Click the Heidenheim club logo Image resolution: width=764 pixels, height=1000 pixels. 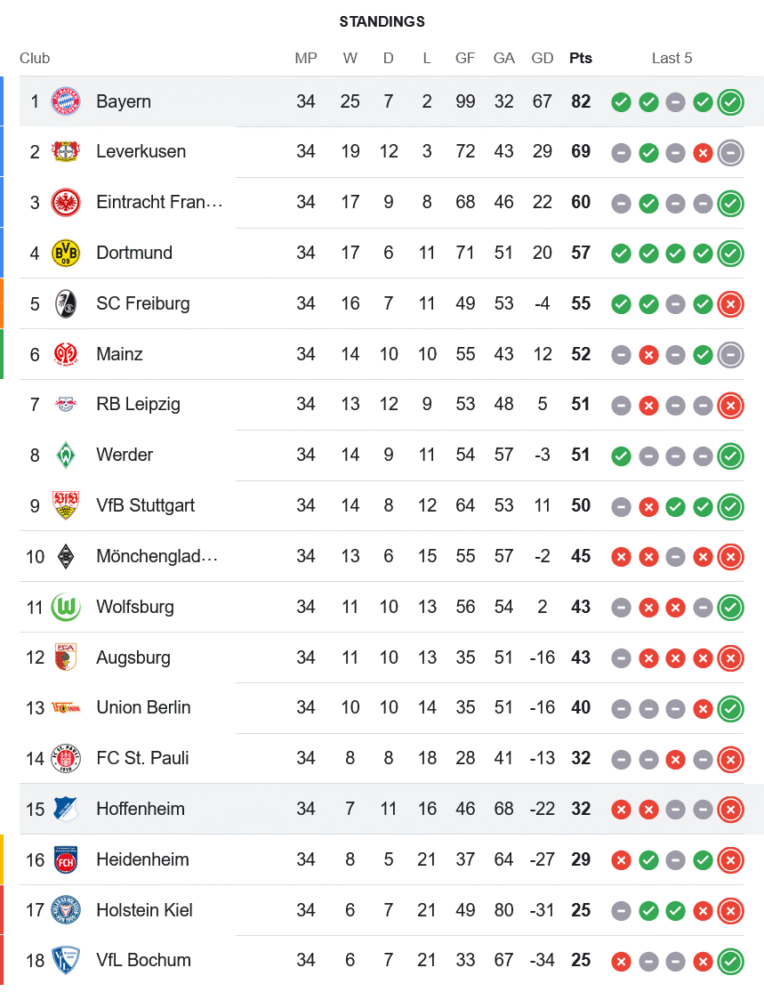pos(65,860)
